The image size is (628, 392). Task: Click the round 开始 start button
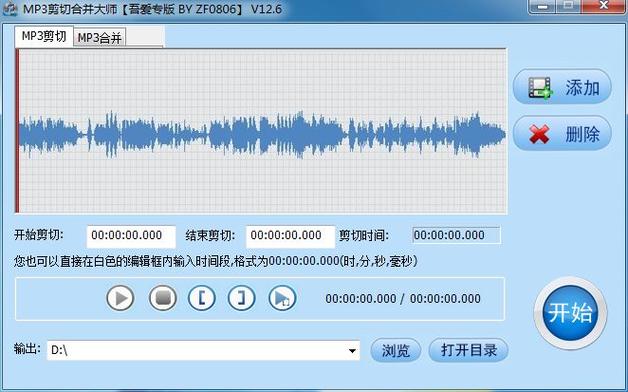click(x=570, y=313)
